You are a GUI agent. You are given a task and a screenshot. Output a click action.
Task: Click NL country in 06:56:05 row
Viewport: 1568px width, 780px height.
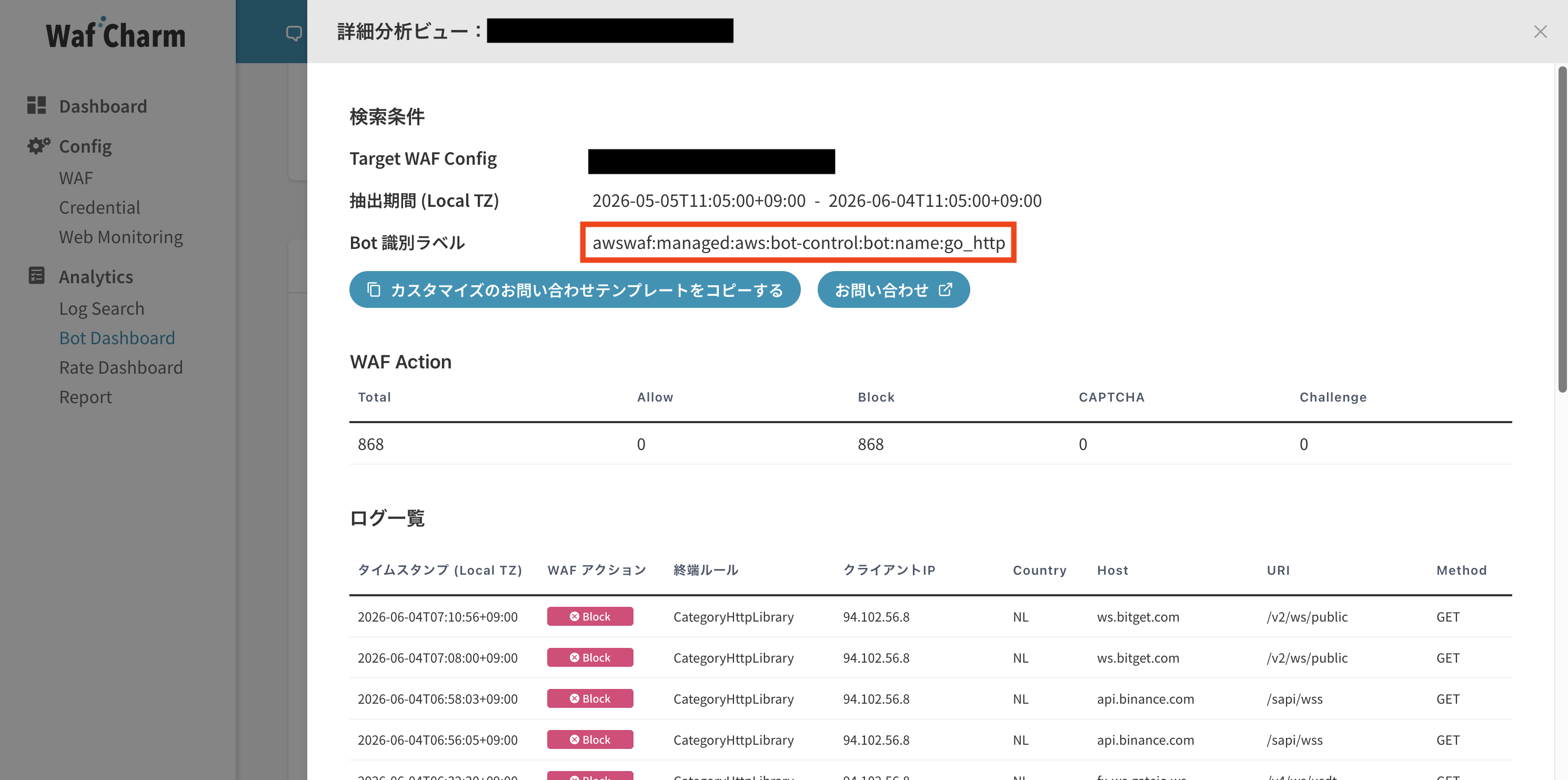click(1020, 740)
